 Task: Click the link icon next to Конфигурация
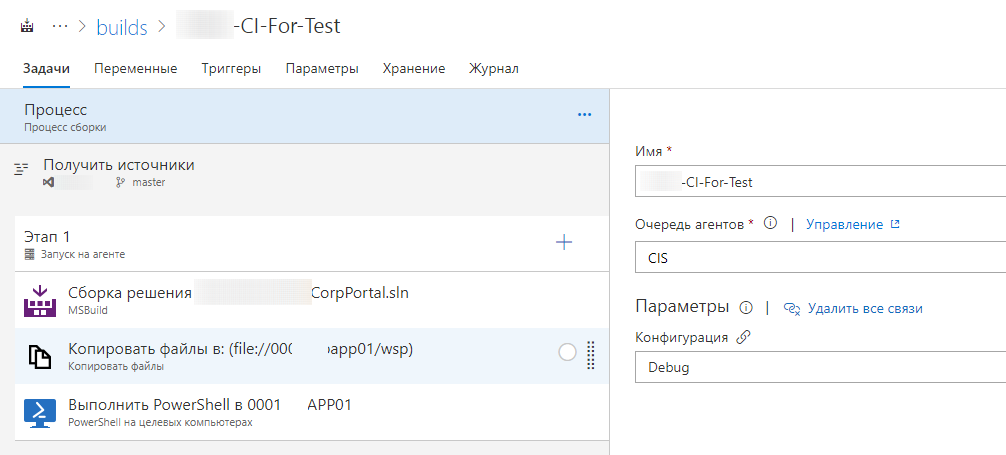tap(743, 338)
